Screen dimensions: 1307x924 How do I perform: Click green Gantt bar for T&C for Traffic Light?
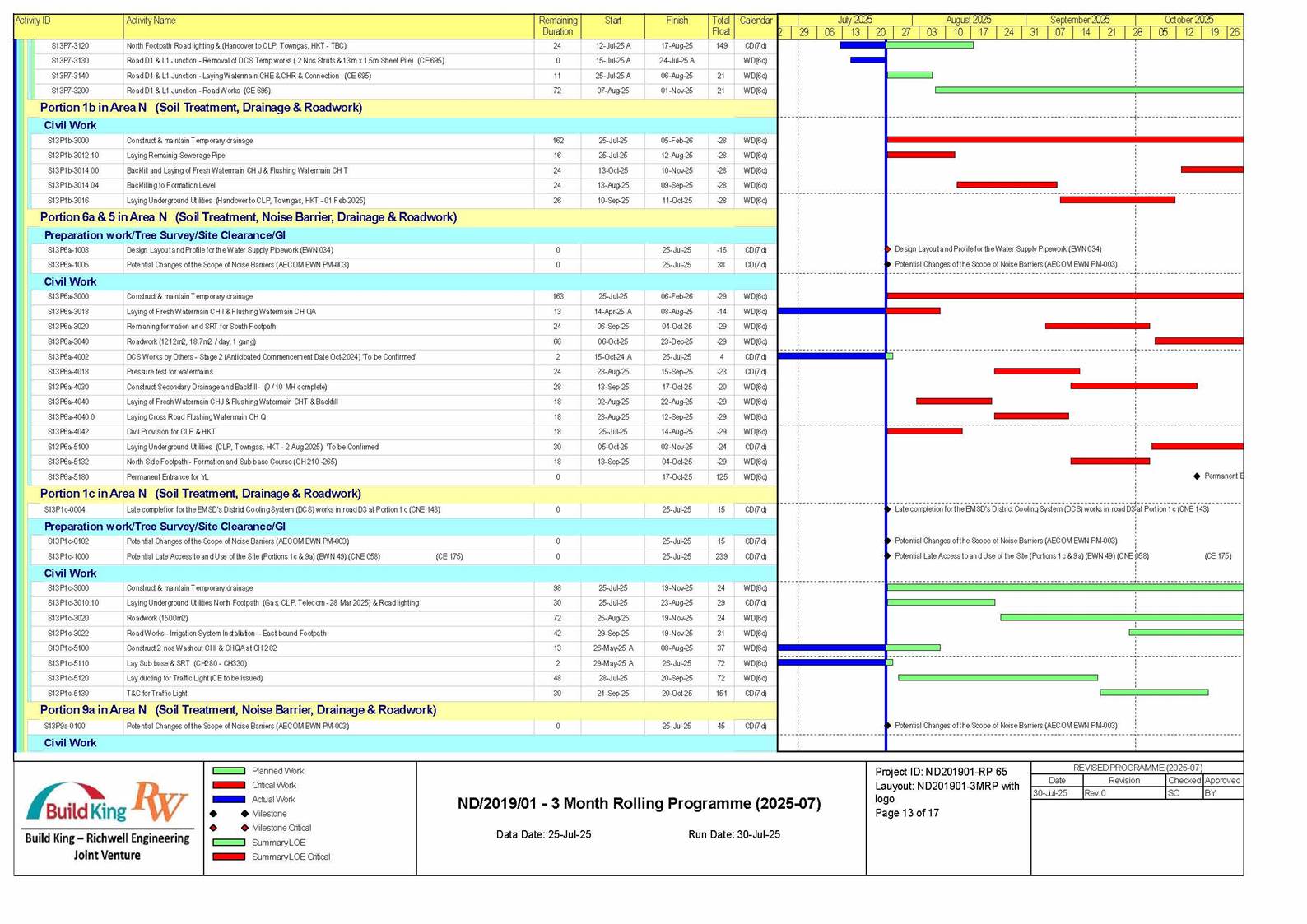pos(1154,693)
